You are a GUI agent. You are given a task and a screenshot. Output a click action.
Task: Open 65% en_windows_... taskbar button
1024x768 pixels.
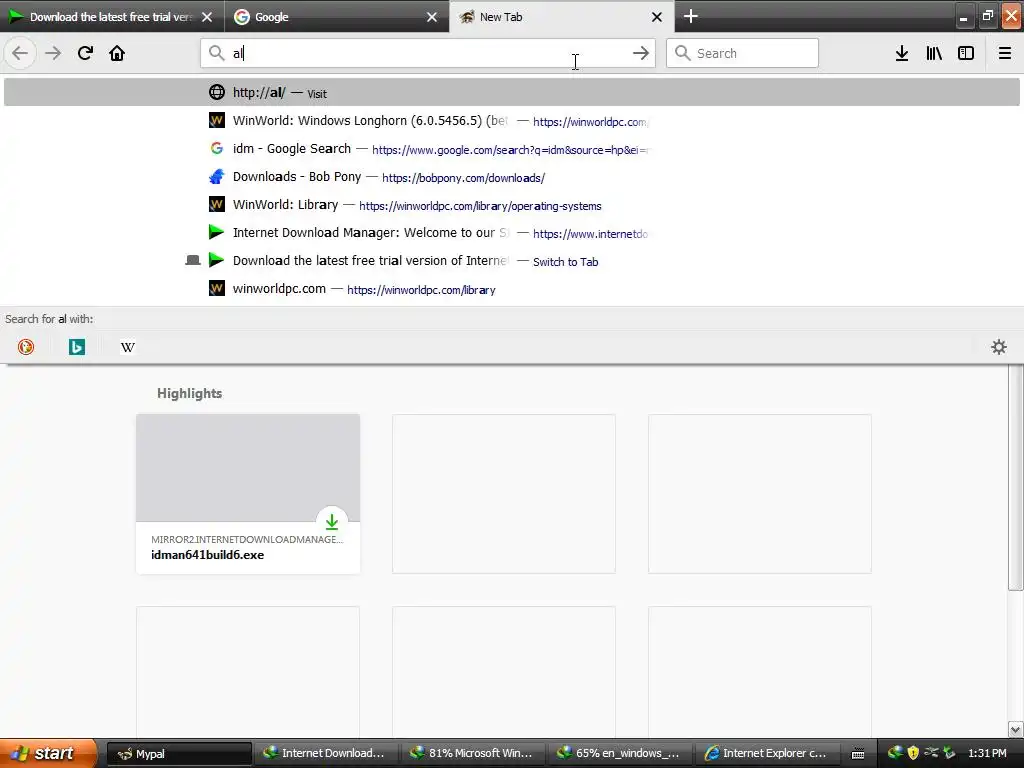coord(620,754)
